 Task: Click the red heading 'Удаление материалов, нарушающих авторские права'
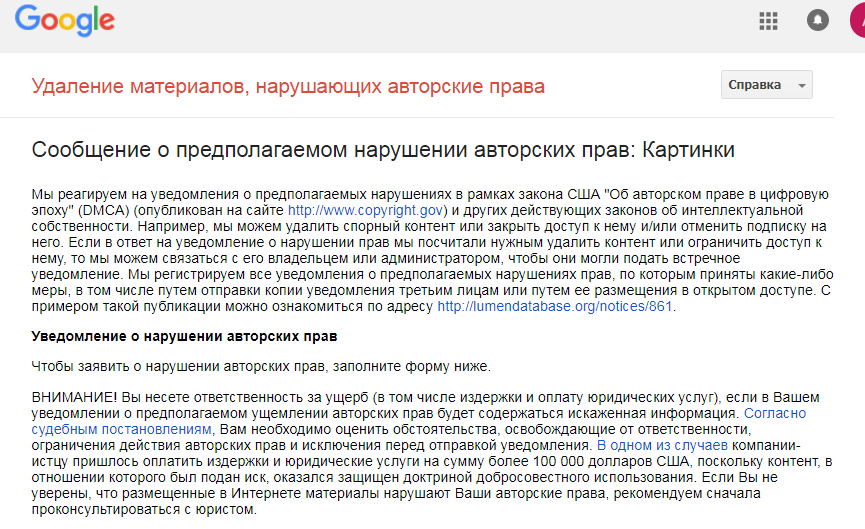pyautogui.click(x=288, y=87)
